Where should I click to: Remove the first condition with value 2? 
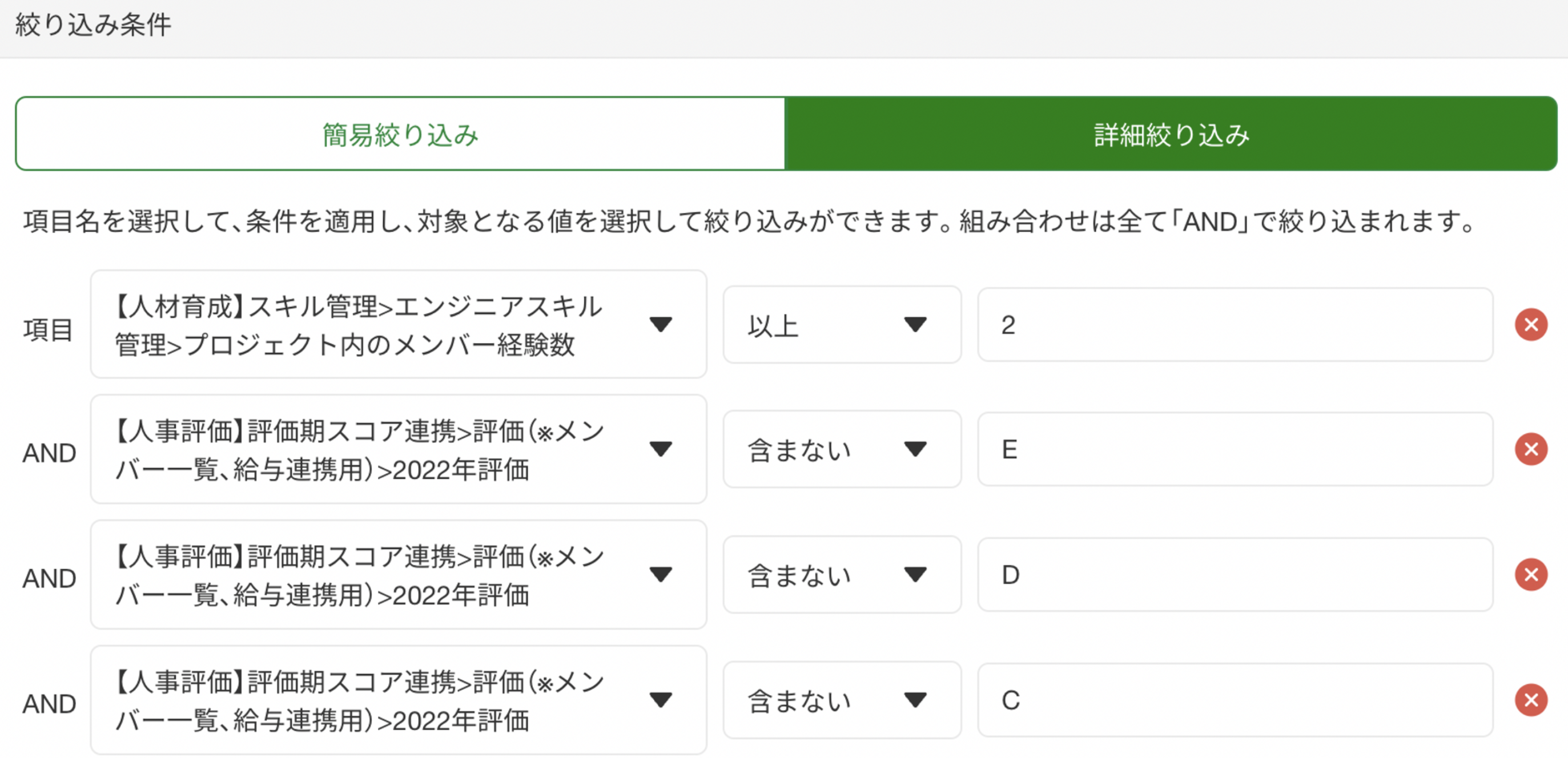(1531, 325)
